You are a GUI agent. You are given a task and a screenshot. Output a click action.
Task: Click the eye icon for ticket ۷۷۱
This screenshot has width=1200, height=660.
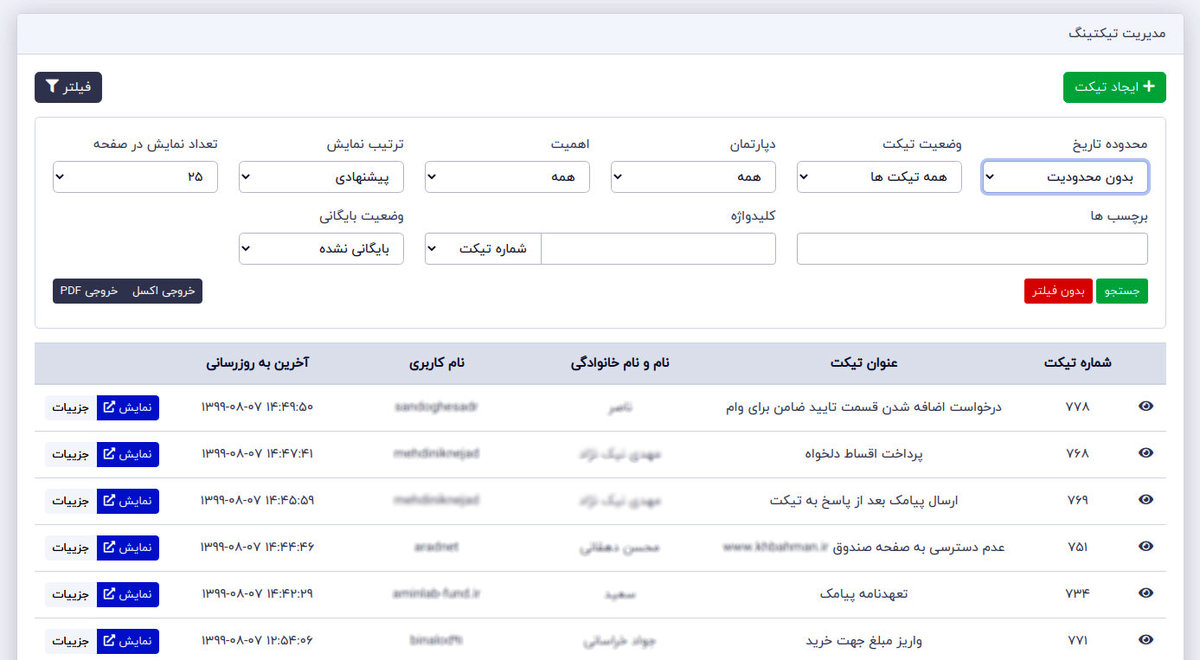(x=1146, y=640)
